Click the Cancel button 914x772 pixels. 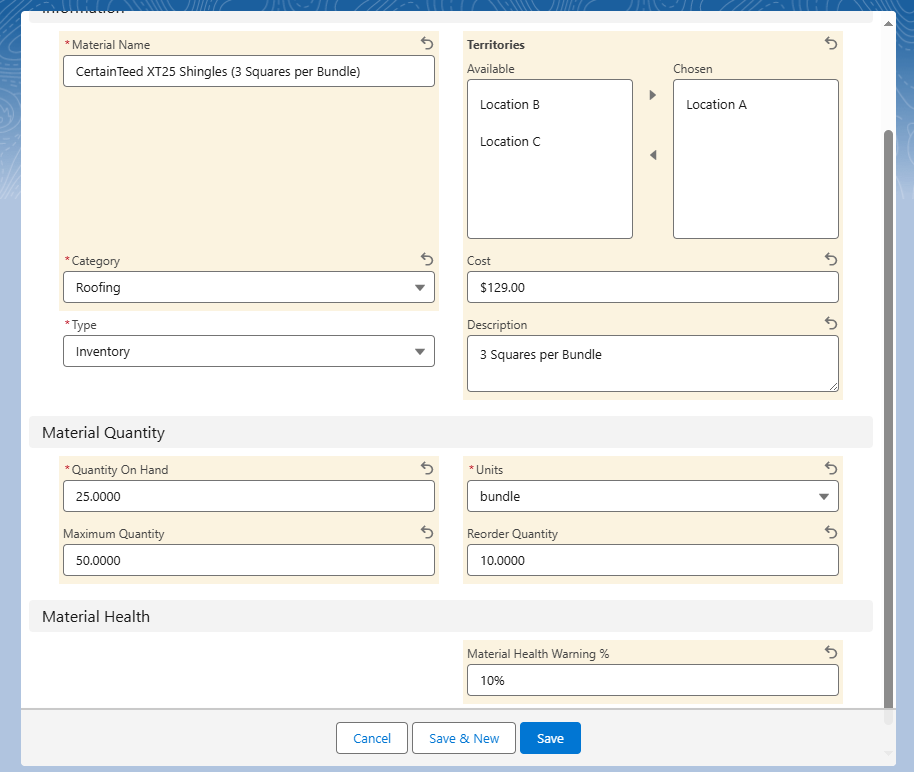pos(371,738)
